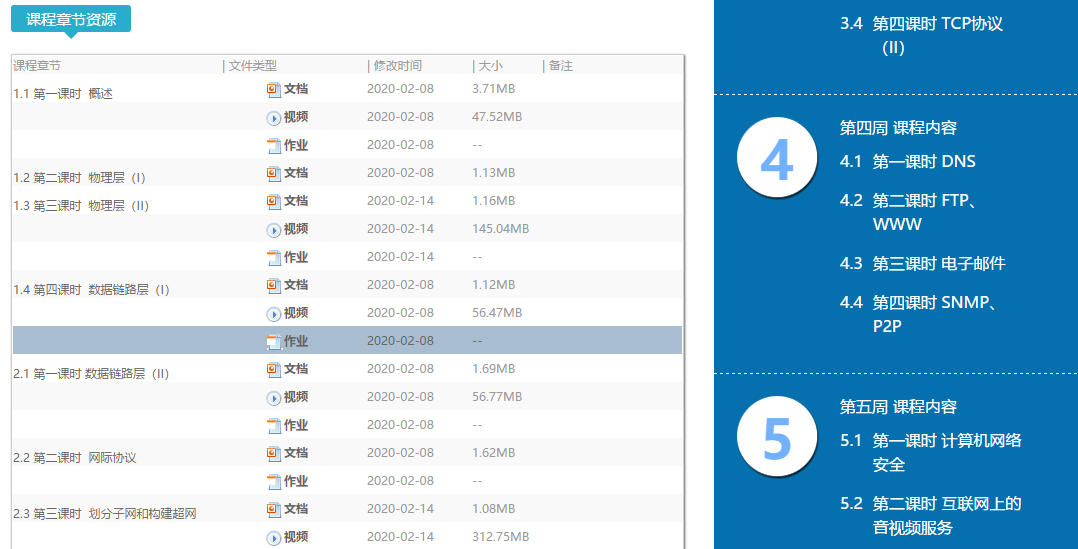This screenshot has height=549, width=1078.
Task: Click the 47.52MB video play icon
Action: 274,117
